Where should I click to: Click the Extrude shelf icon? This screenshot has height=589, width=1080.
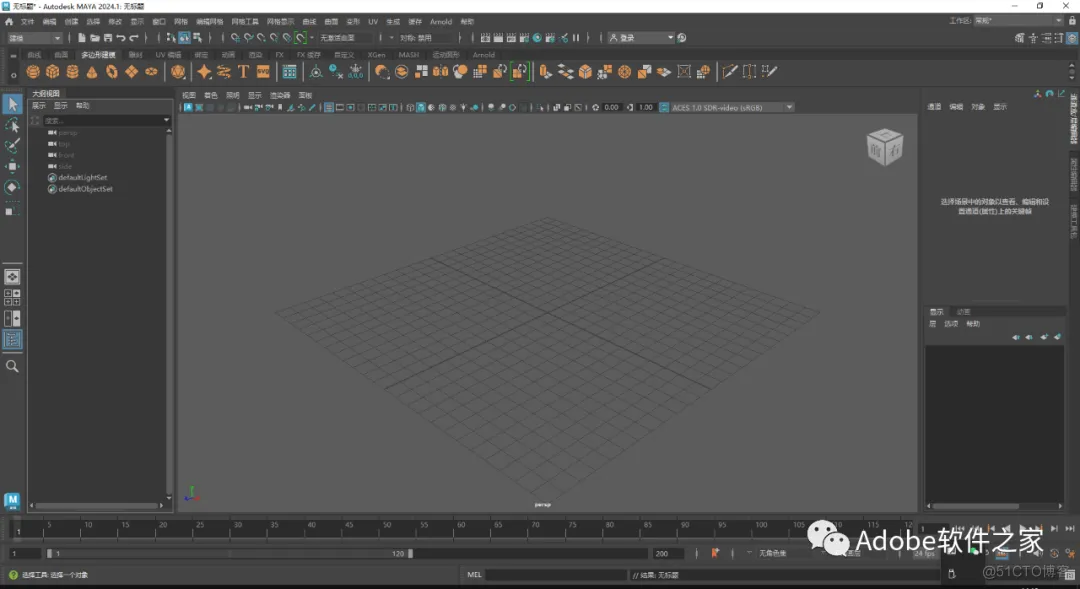click(545, 72)
